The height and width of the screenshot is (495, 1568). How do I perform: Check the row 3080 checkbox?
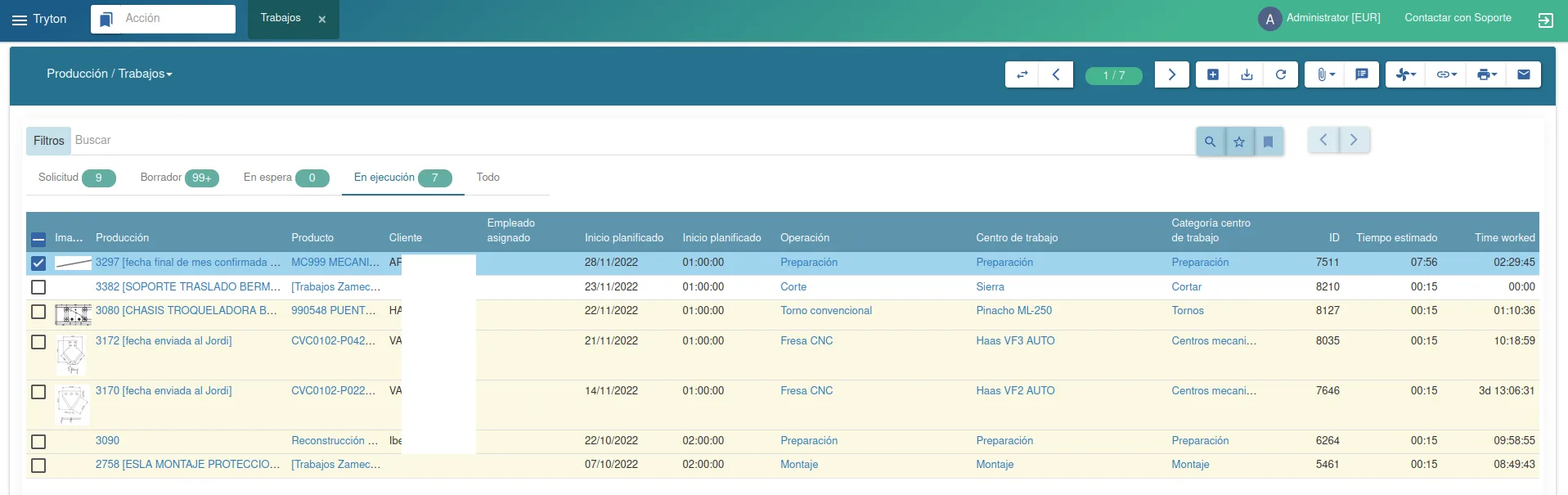(38, 312)
